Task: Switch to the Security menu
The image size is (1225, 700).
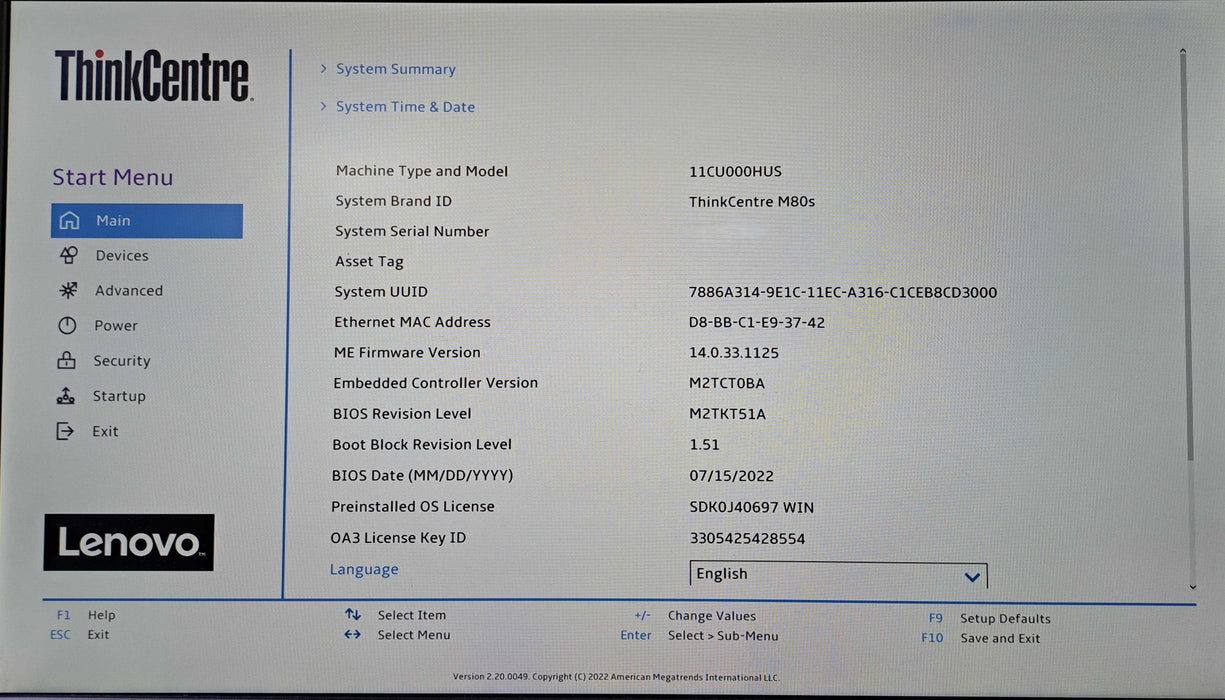Action: 121,360
